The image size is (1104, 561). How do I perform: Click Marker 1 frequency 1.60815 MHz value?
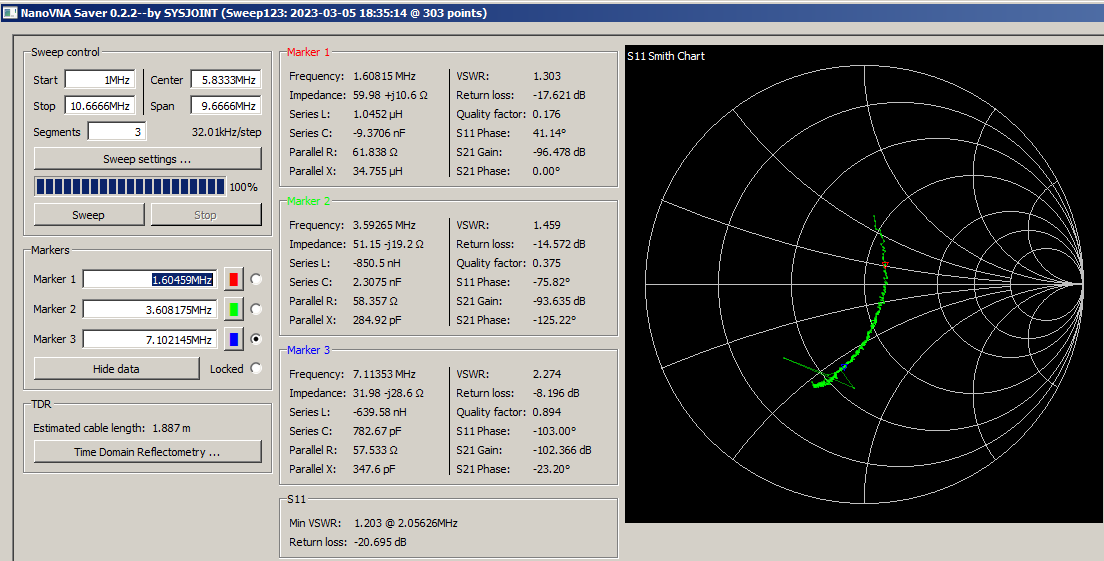(384, 76)
